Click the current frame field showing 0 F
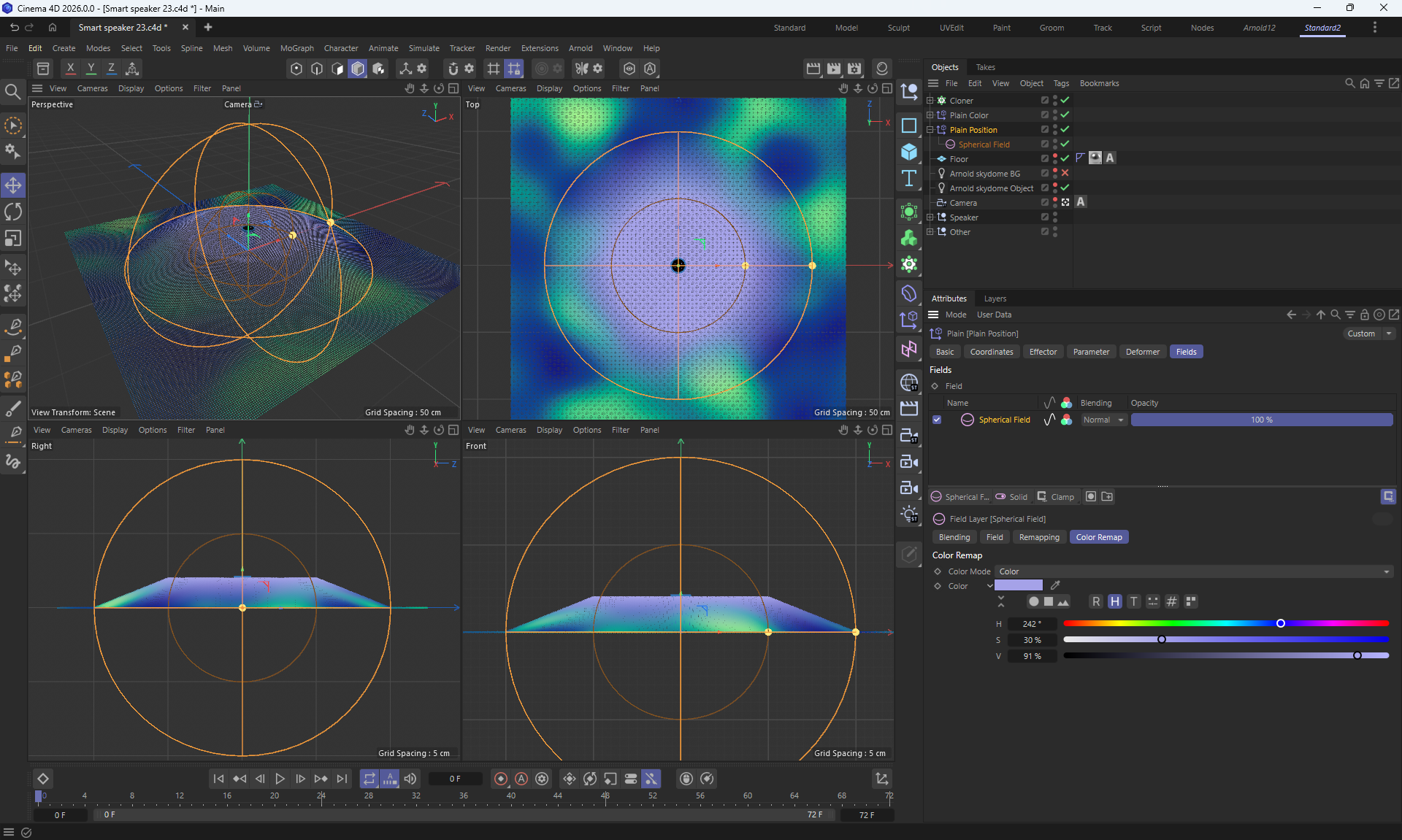The width and height of the screenshot is (1402, 840). [455, 779]
